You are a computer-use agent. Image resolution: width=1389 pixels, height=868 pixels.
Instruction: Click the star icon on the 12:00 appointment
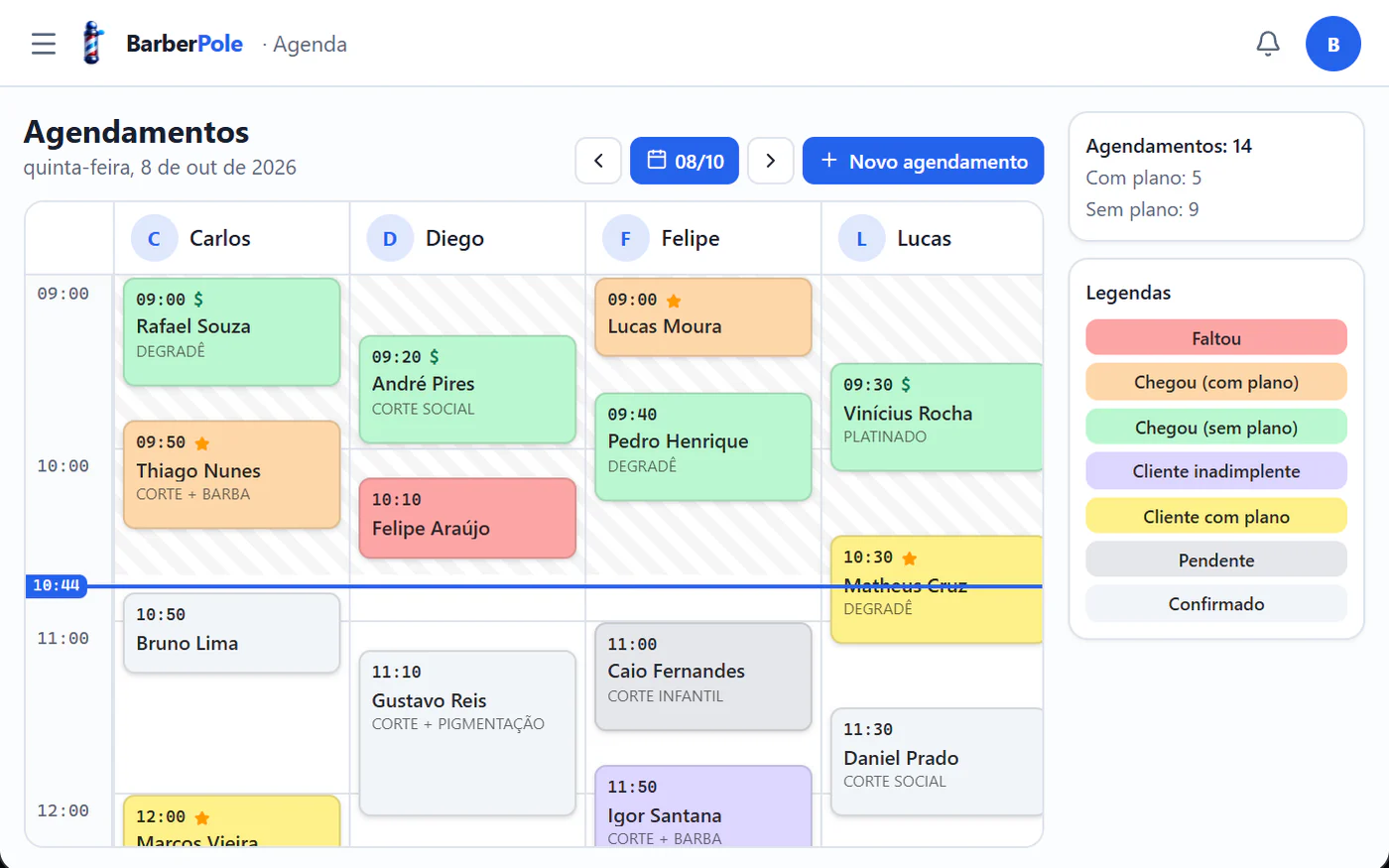pos(202,818)
